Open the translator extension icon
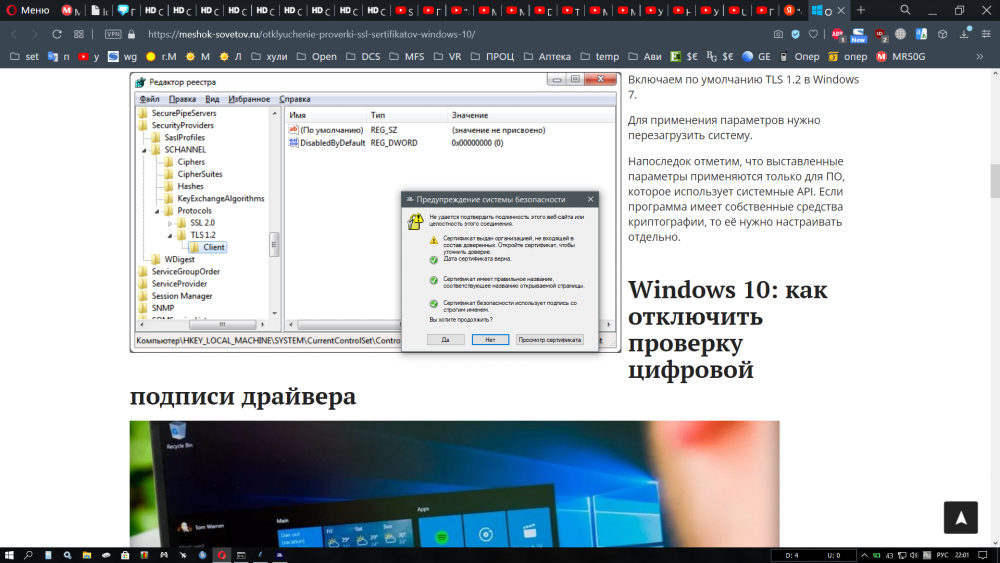Image resolution: width=1000 pixels, height=563 pixels. 921,34
